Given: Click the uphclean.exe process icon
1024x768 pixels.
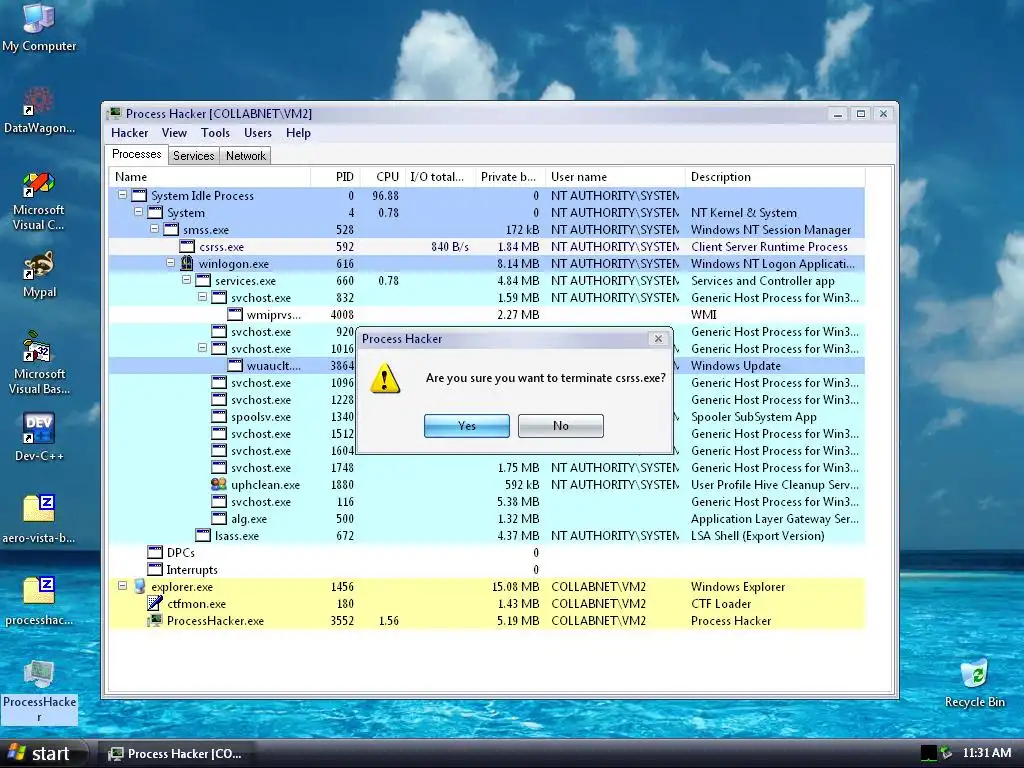Looking at the screenshot, I should point(219,485).
